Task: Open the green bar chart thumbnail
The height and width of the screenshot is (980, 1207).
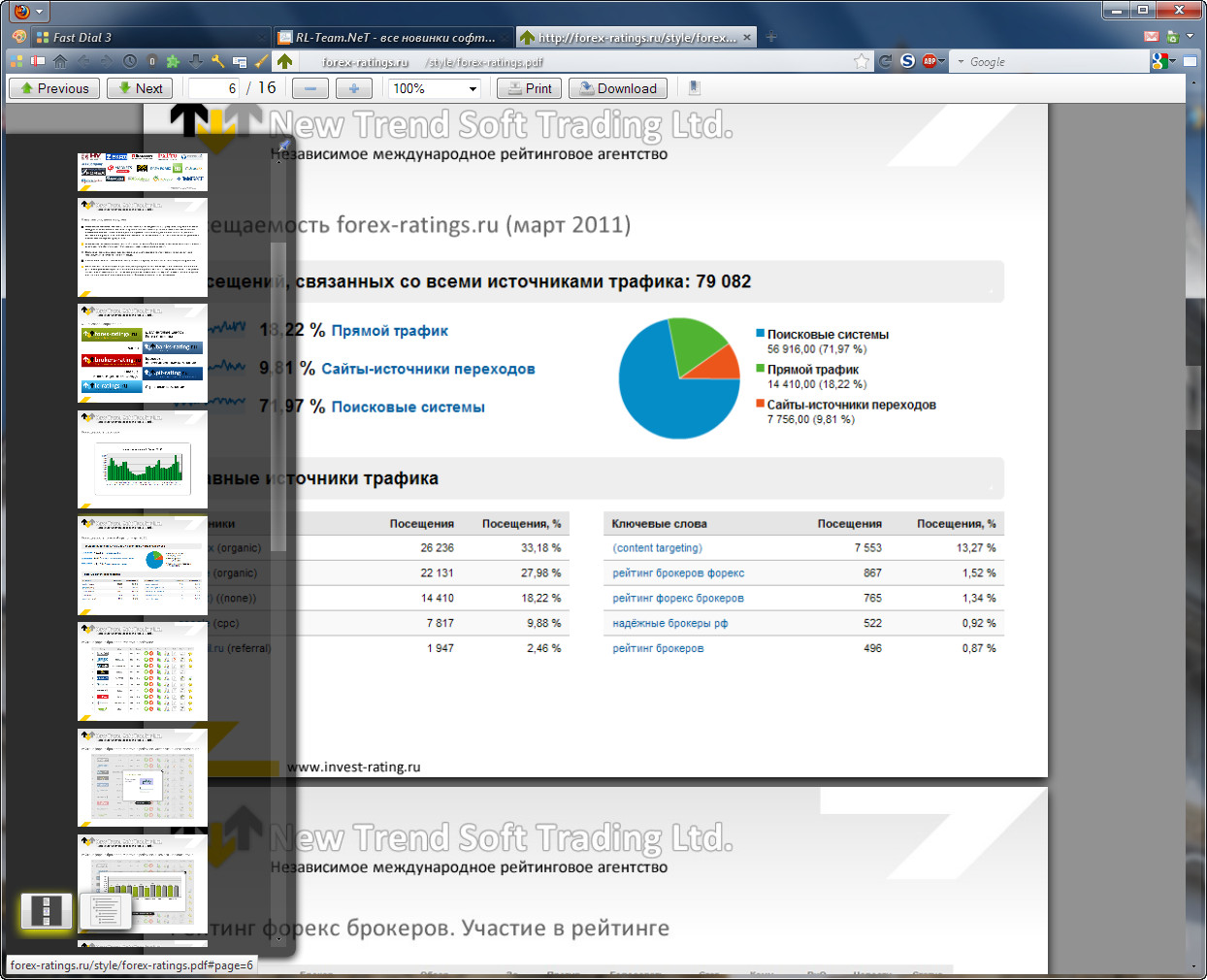Action: pyautogui.click(x=143, y=459)
